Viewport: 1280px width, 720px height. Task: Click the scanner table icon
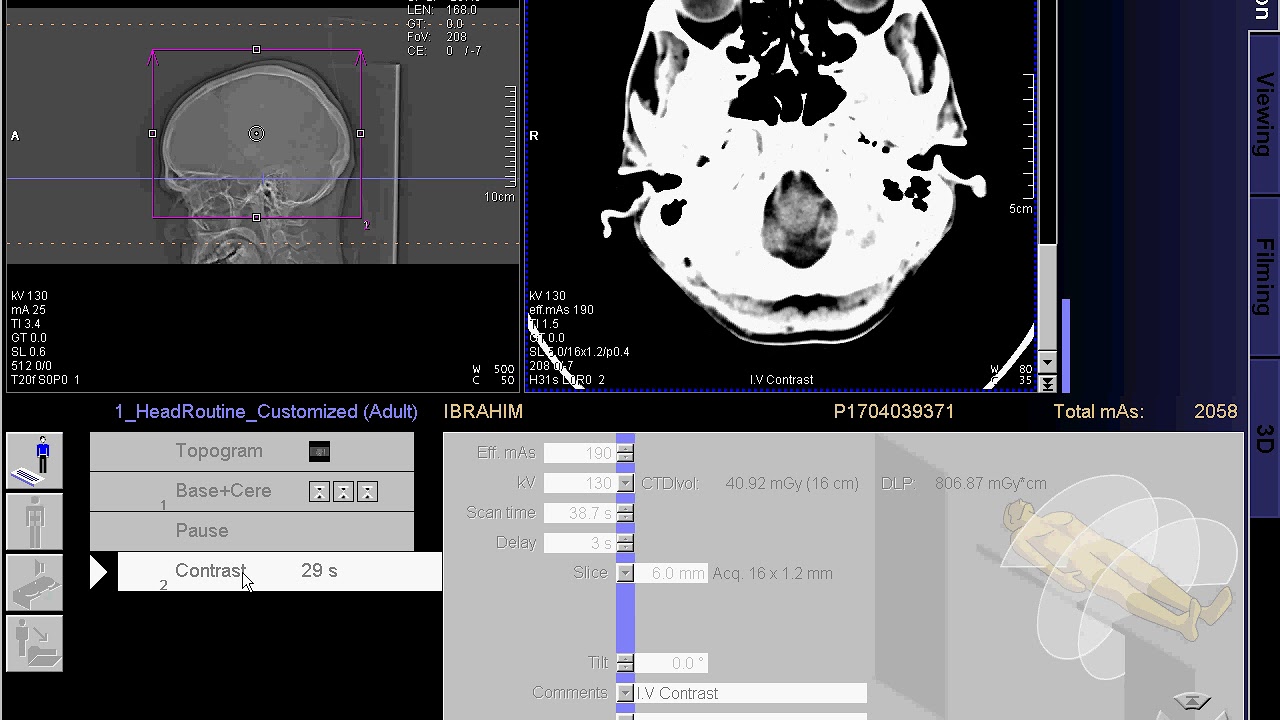(35, 581)
